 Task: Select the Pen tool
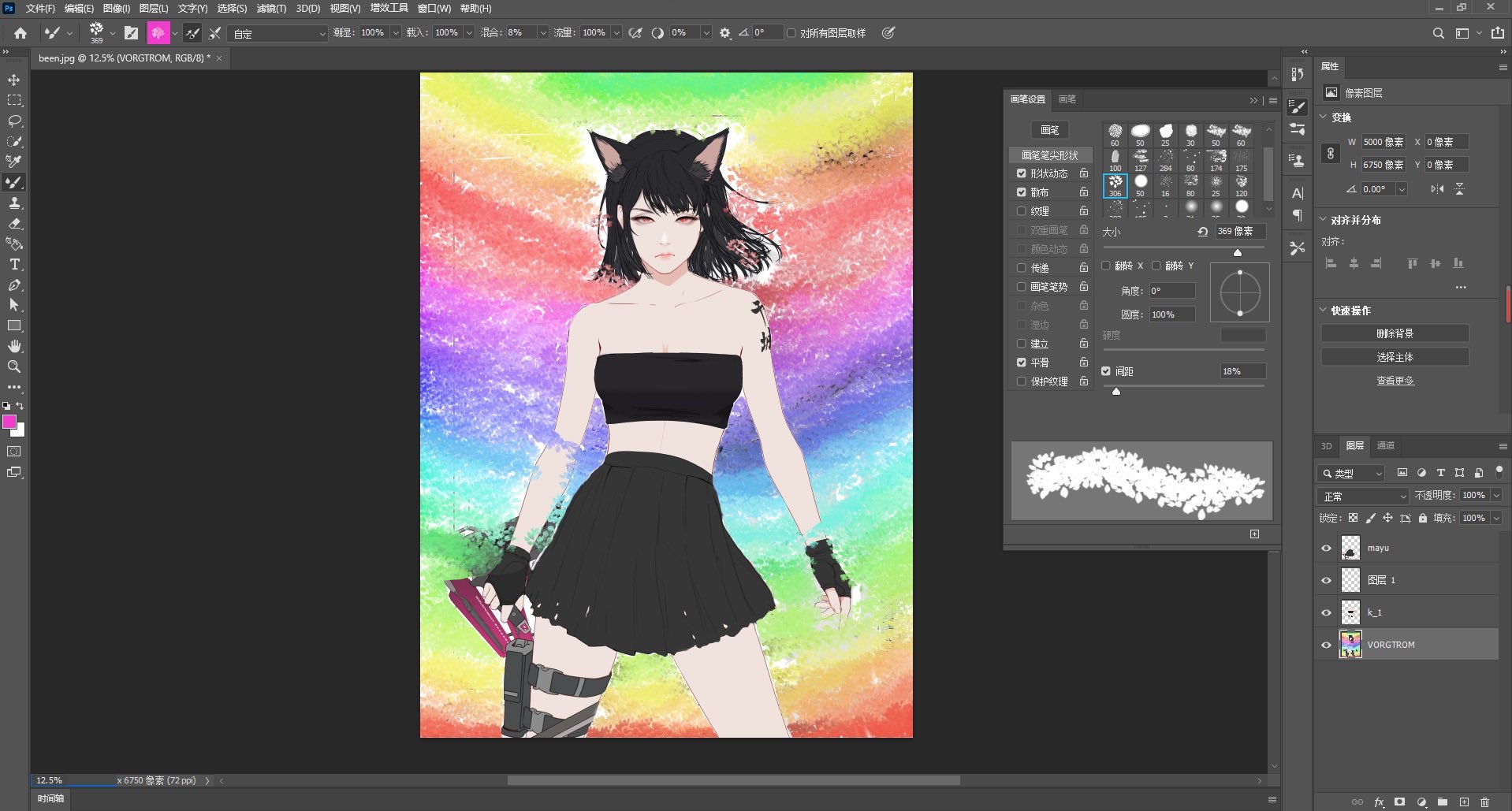(x=14, y=285)
